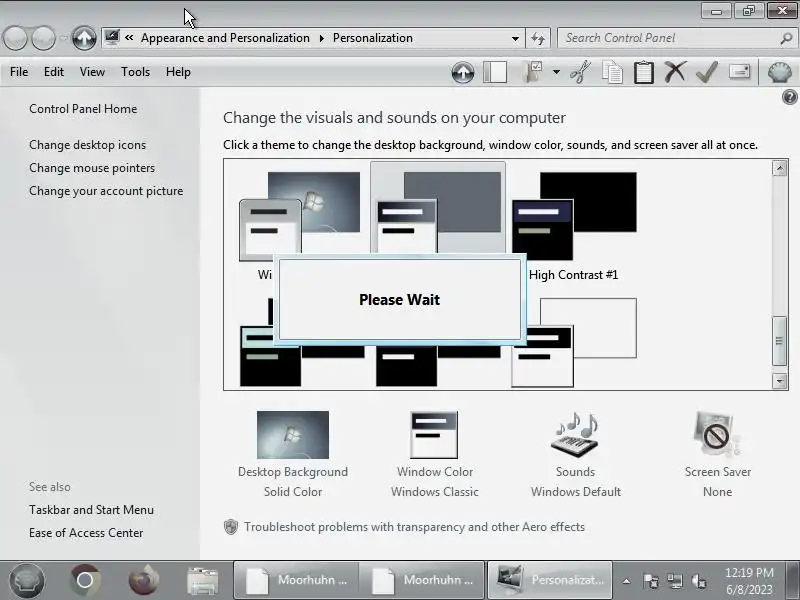Refresh the Personalization page
The height and width of the screenshot is (600, 800).
click(538, 38)
